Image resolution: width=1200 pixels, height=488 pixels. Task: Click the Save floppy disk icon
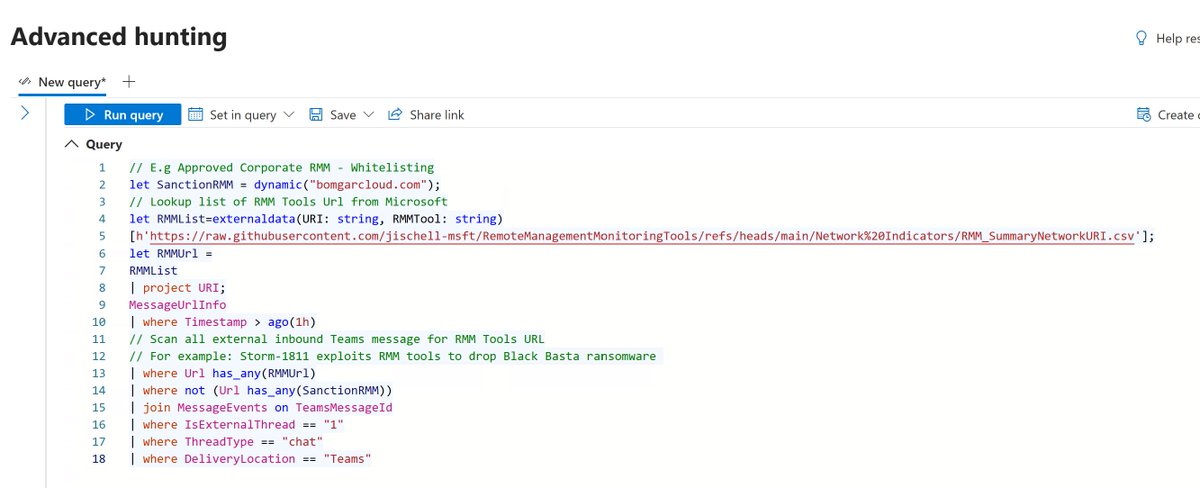click(x=316, y=115)
